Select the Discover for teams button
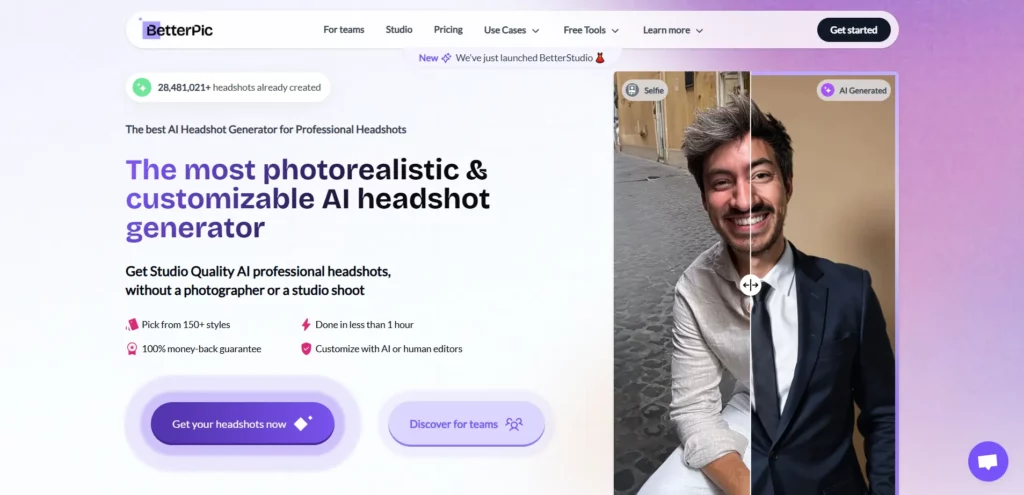 466,424
